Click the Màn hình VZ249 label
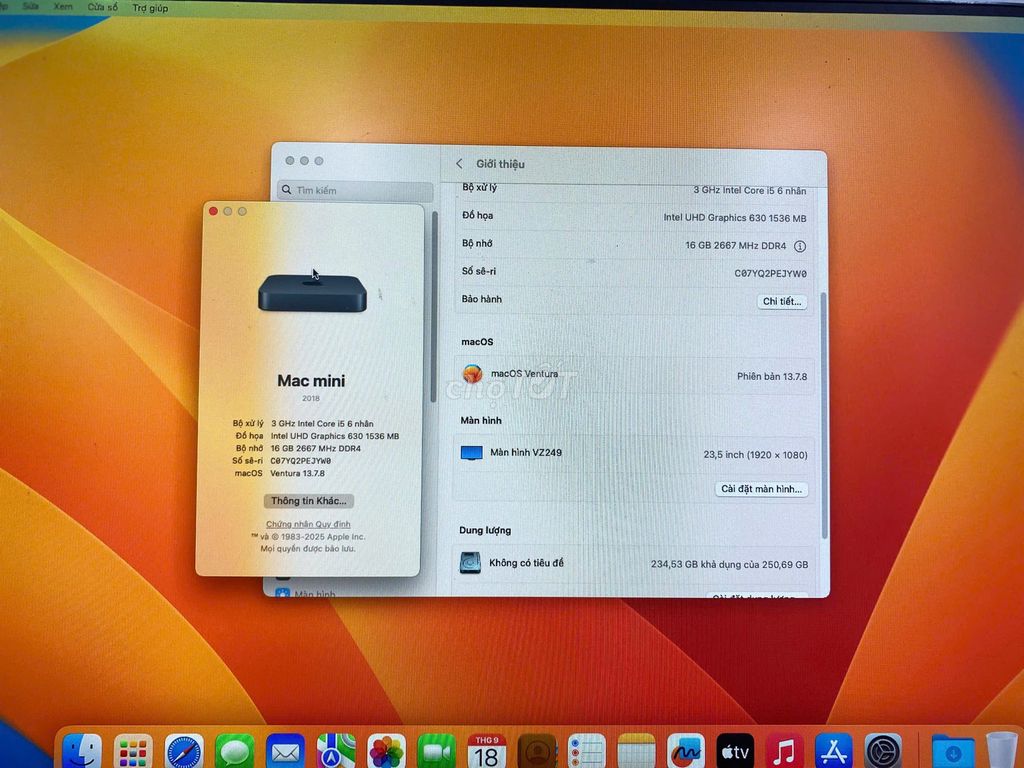The width and height of the screenshot is (1024, 768). (x=526, y=453)
